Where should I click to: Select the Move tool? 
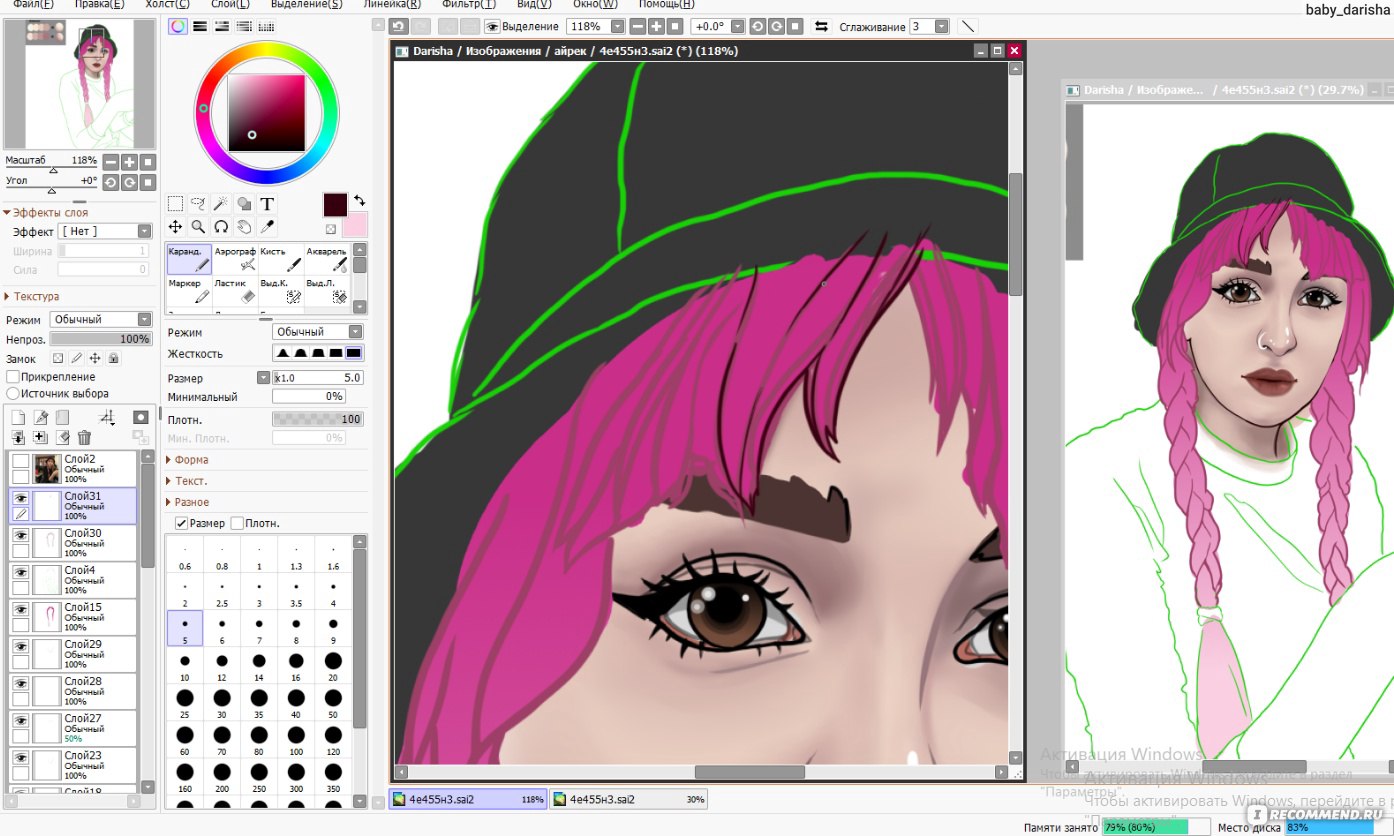click(x=175, y=227)
